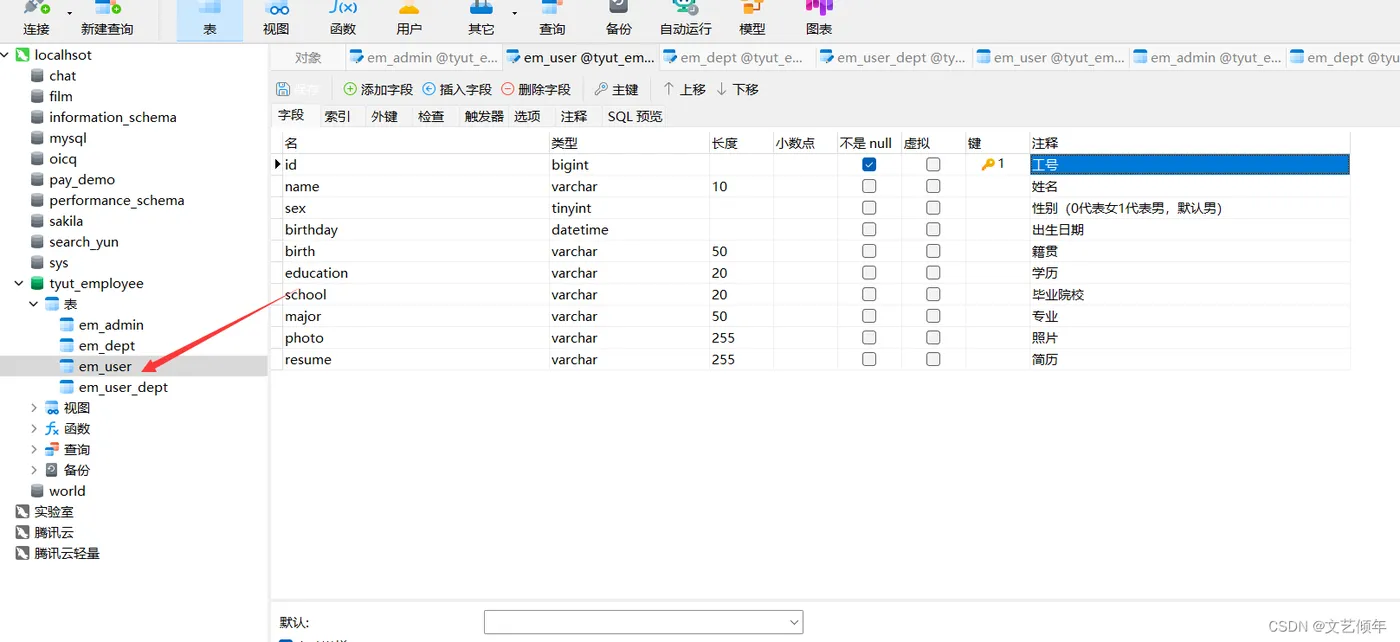Viewport: 1400px width, 642px height.
Task: Open the 连接 dropdown arrow
Action: click(70, 13)
